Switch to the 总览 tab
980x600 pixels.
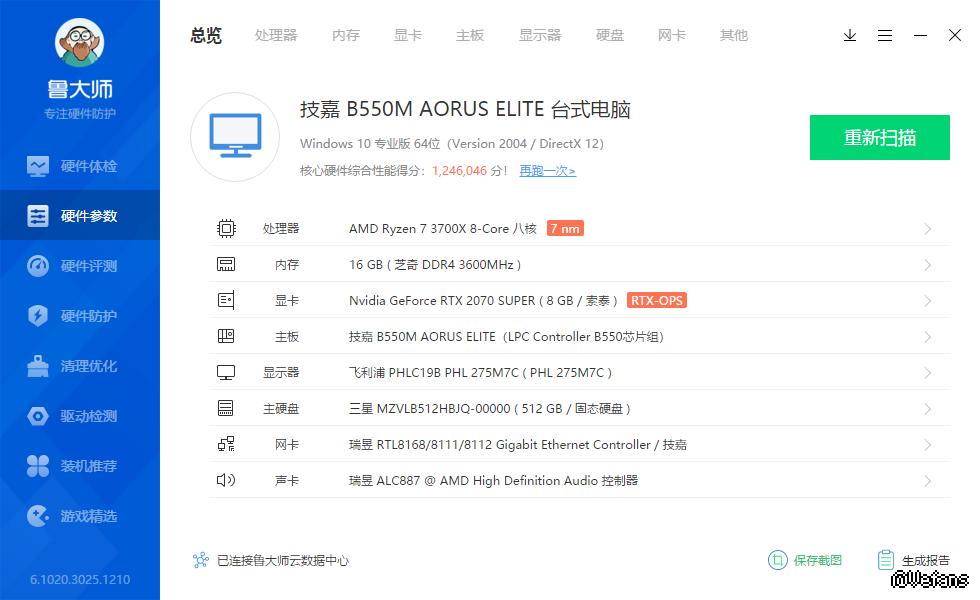(x=206, y=36)
